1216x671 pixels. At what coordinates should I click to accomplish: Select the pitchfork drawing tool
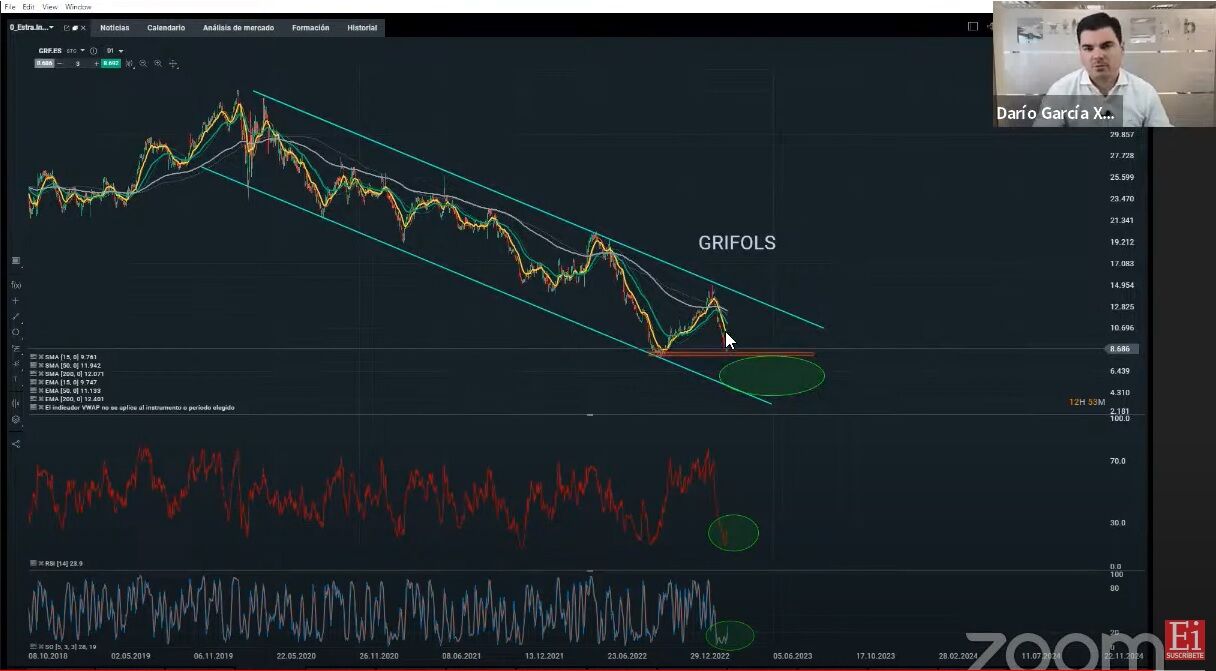point(15,364)
